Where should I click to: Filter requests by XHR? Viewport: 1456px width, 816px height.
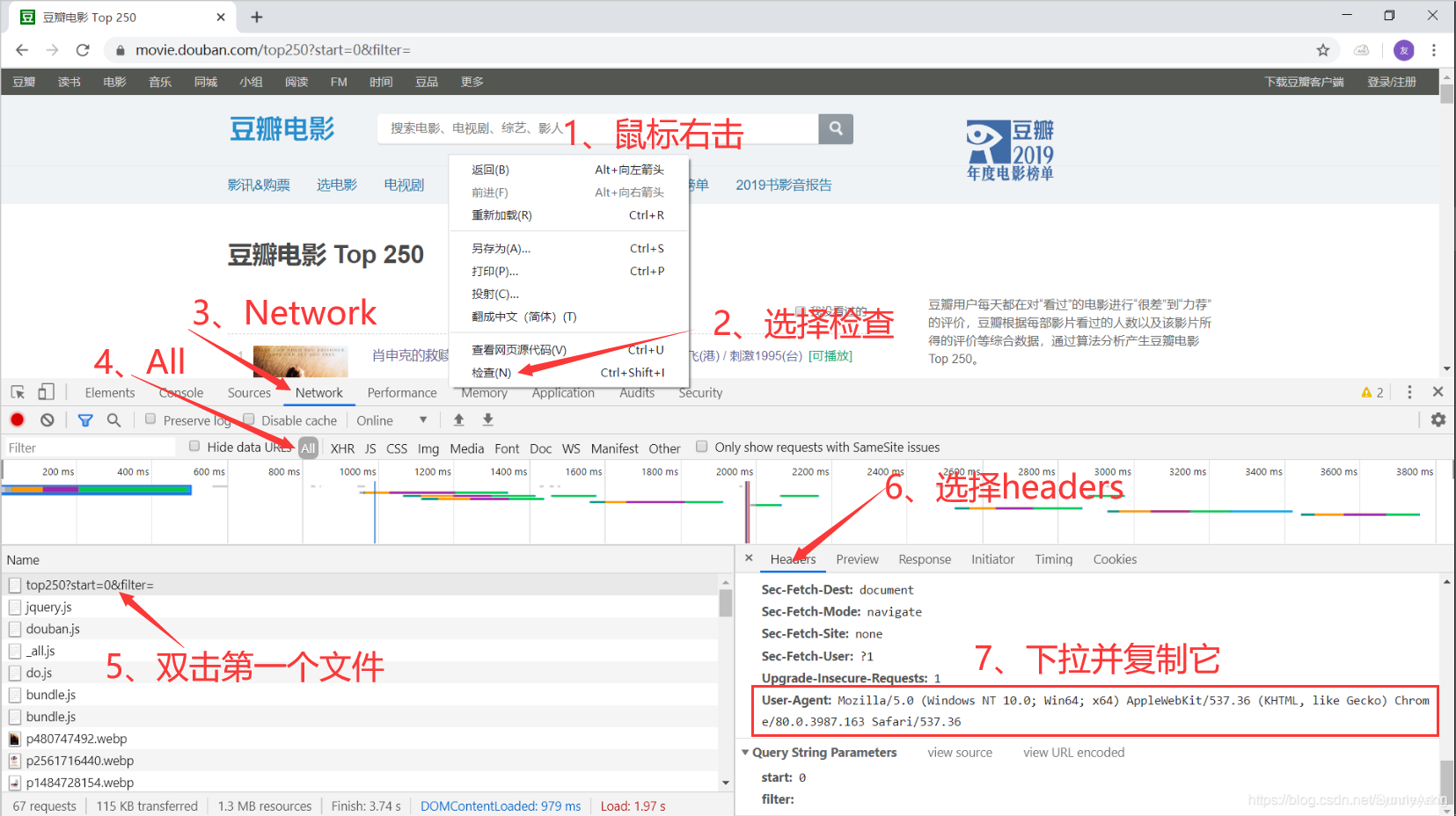pos(342,448)
